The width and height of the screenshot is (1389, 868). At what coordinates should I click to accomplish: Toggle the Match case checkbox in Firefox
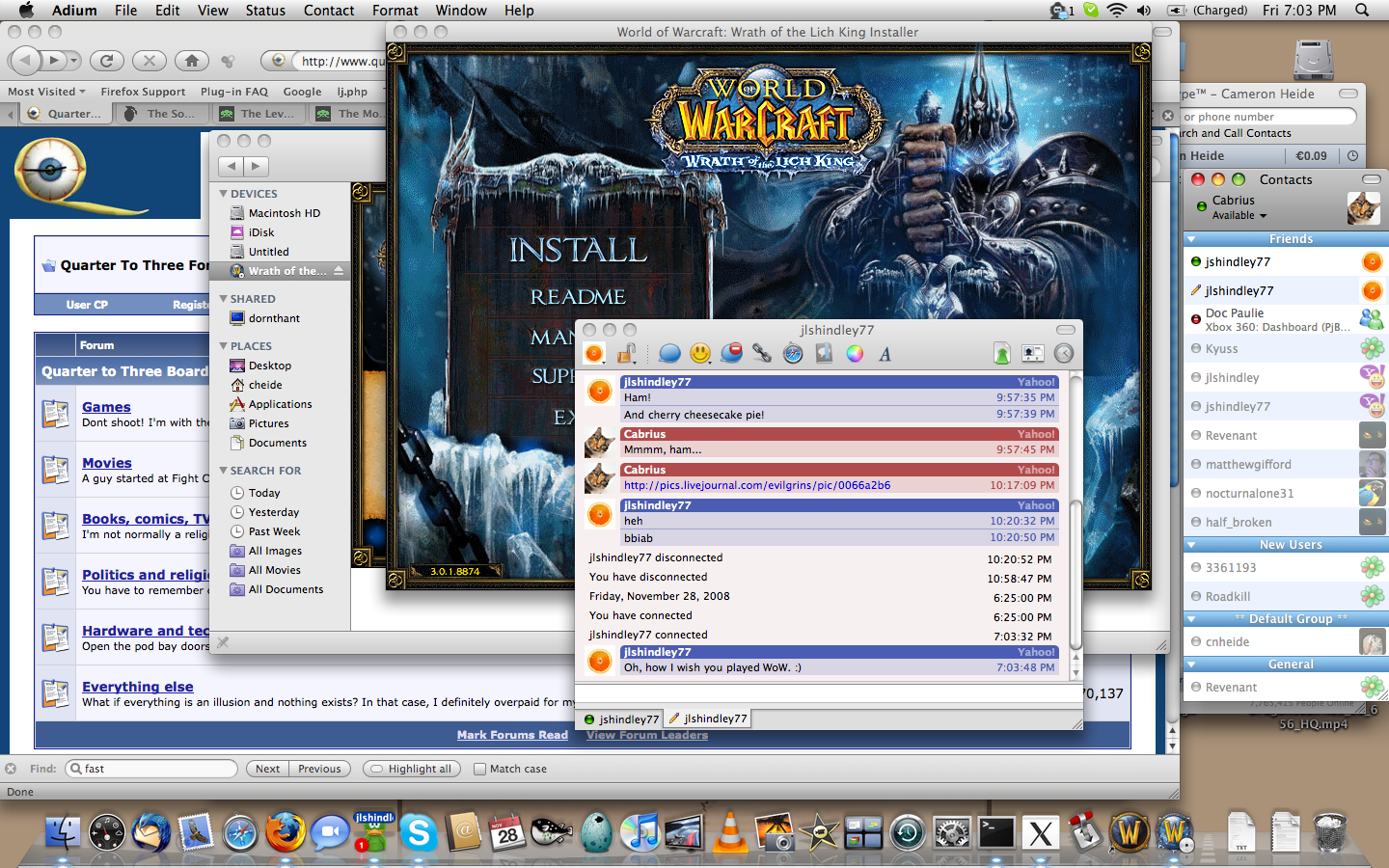pos(479,769)
